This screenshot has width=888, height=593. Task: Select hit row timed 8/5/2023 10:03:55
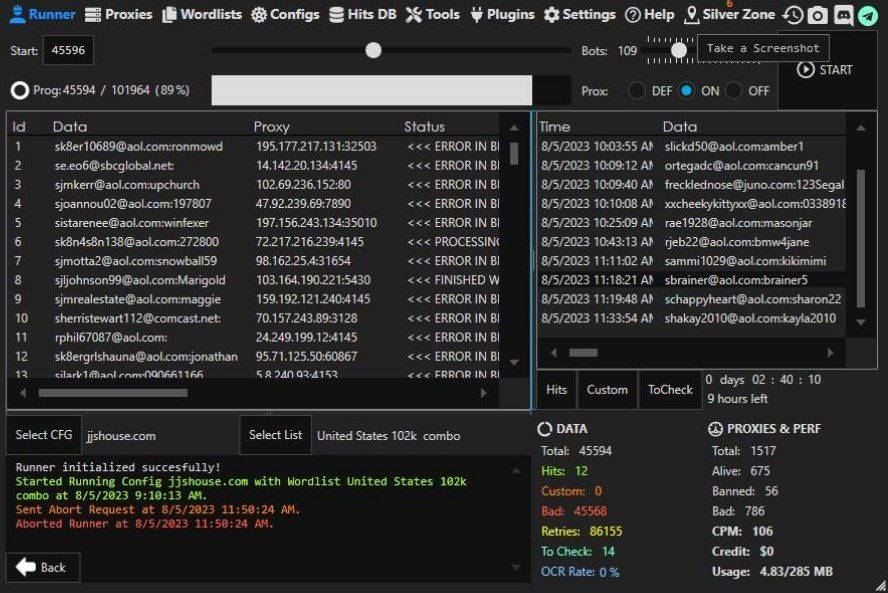691,146
